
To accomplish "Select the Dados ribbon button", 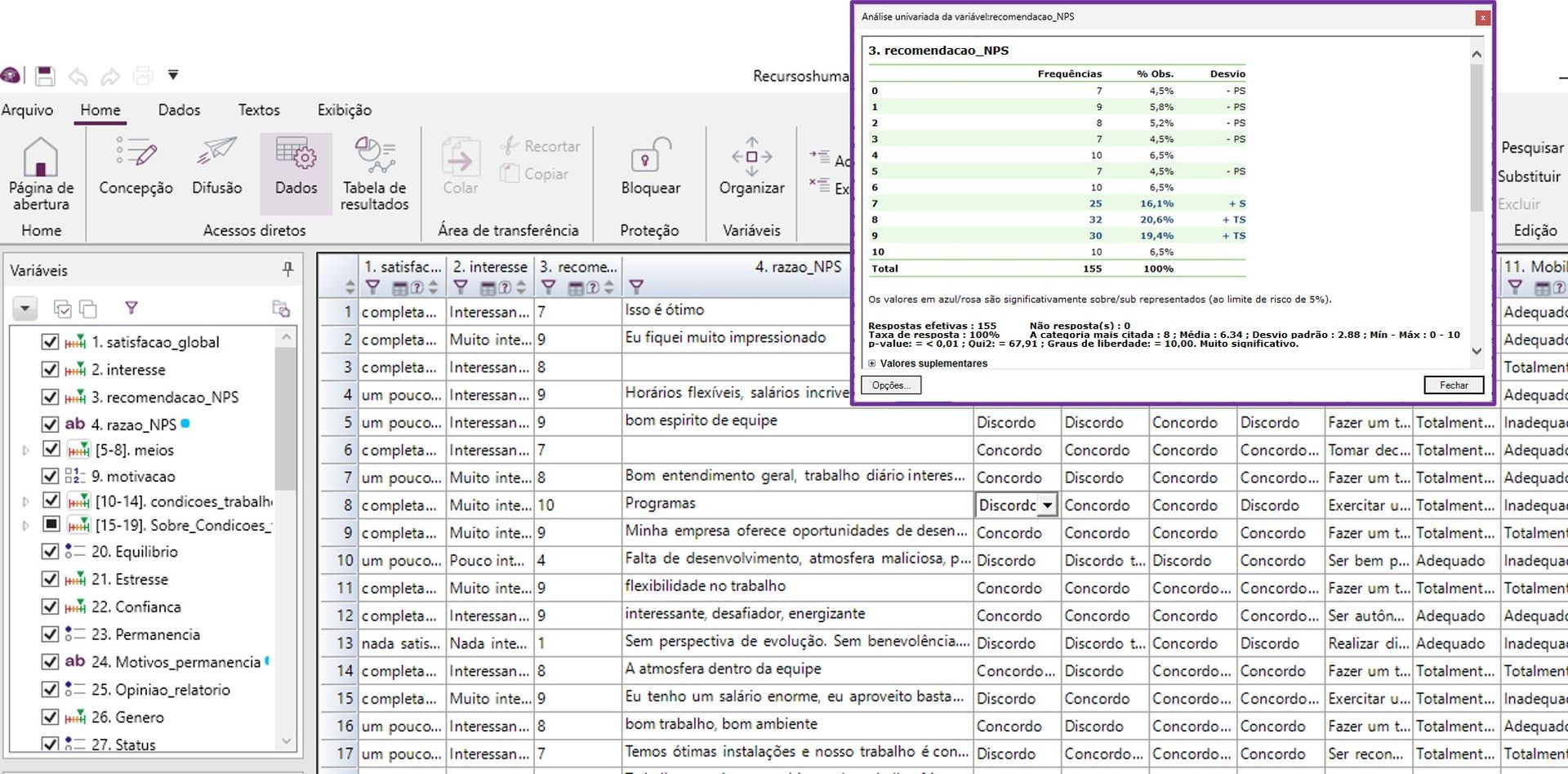I will point(296,173).
